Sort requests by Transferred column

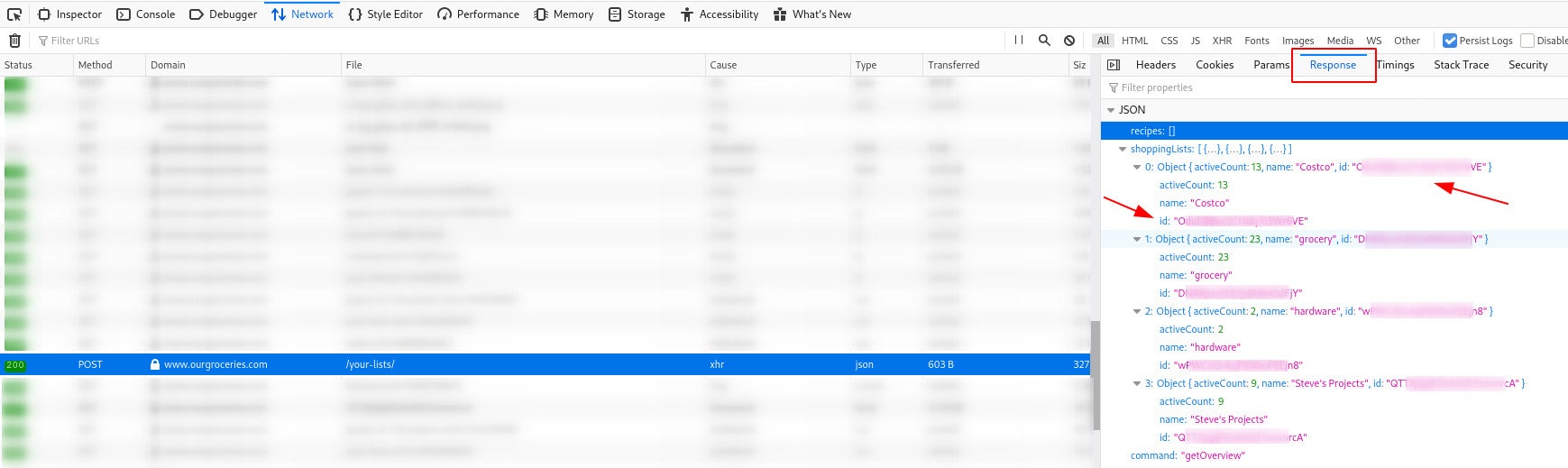pyautogui.click(x=953, y=65)
